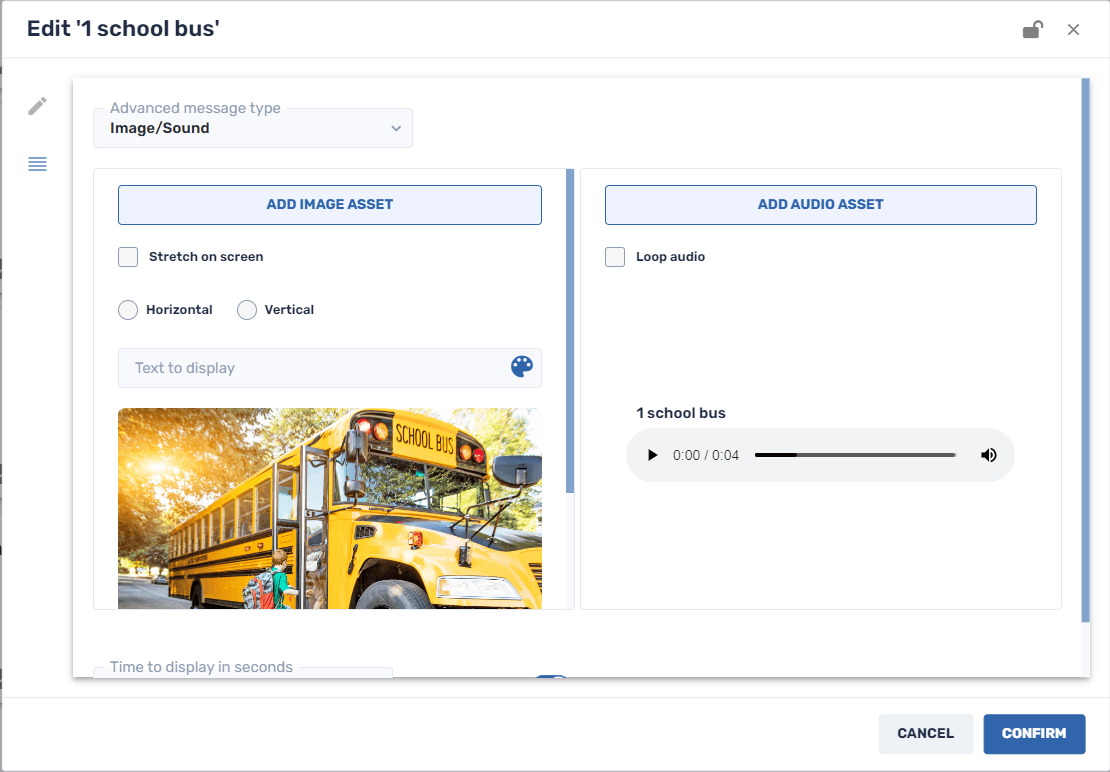This screenshot has width=1110, height=772.
Task: Click the ADD IMAGE ASSET button
Action: pyautogui.click(x=330, y=204)
